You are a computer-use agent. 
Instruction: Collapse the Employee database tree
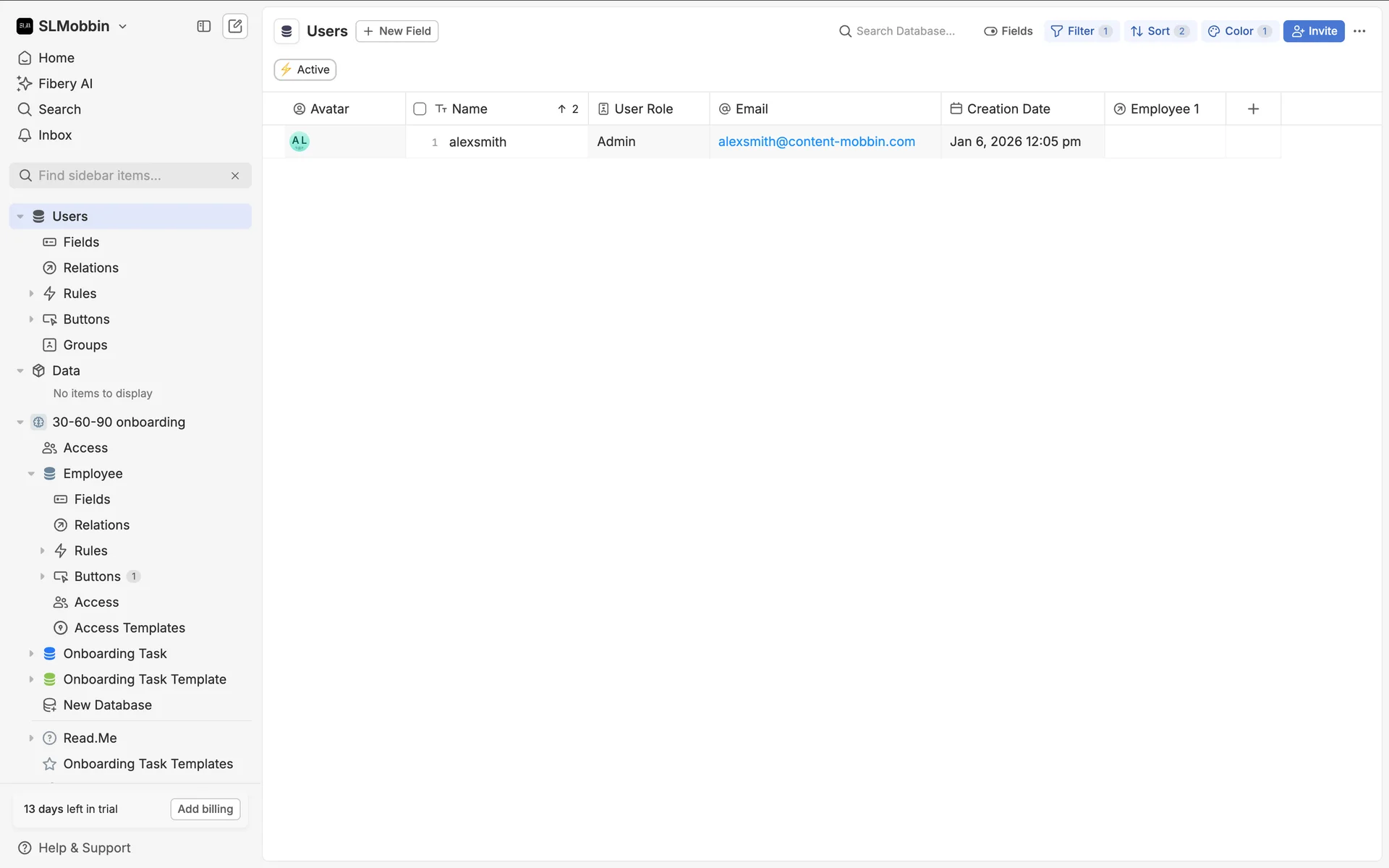tap(31, 474)
